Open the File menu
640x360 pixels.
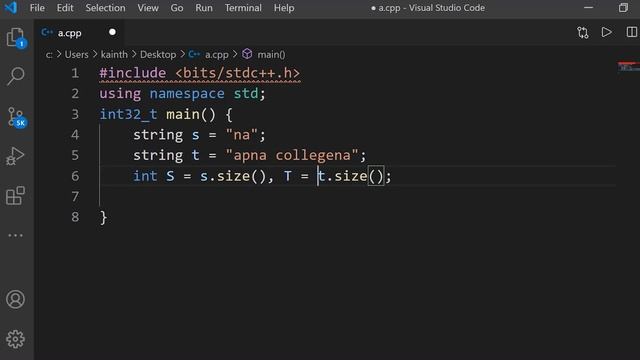coord(37,8)
